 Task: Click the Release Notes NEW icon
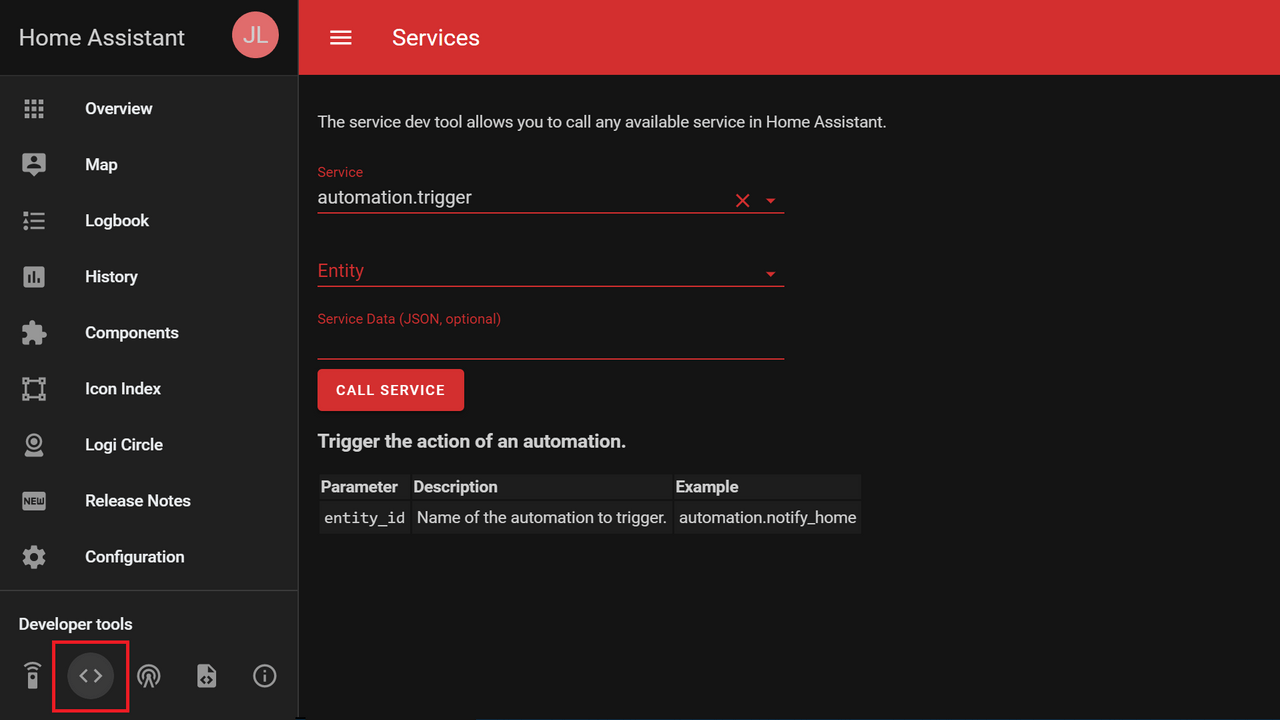point(34,501)
